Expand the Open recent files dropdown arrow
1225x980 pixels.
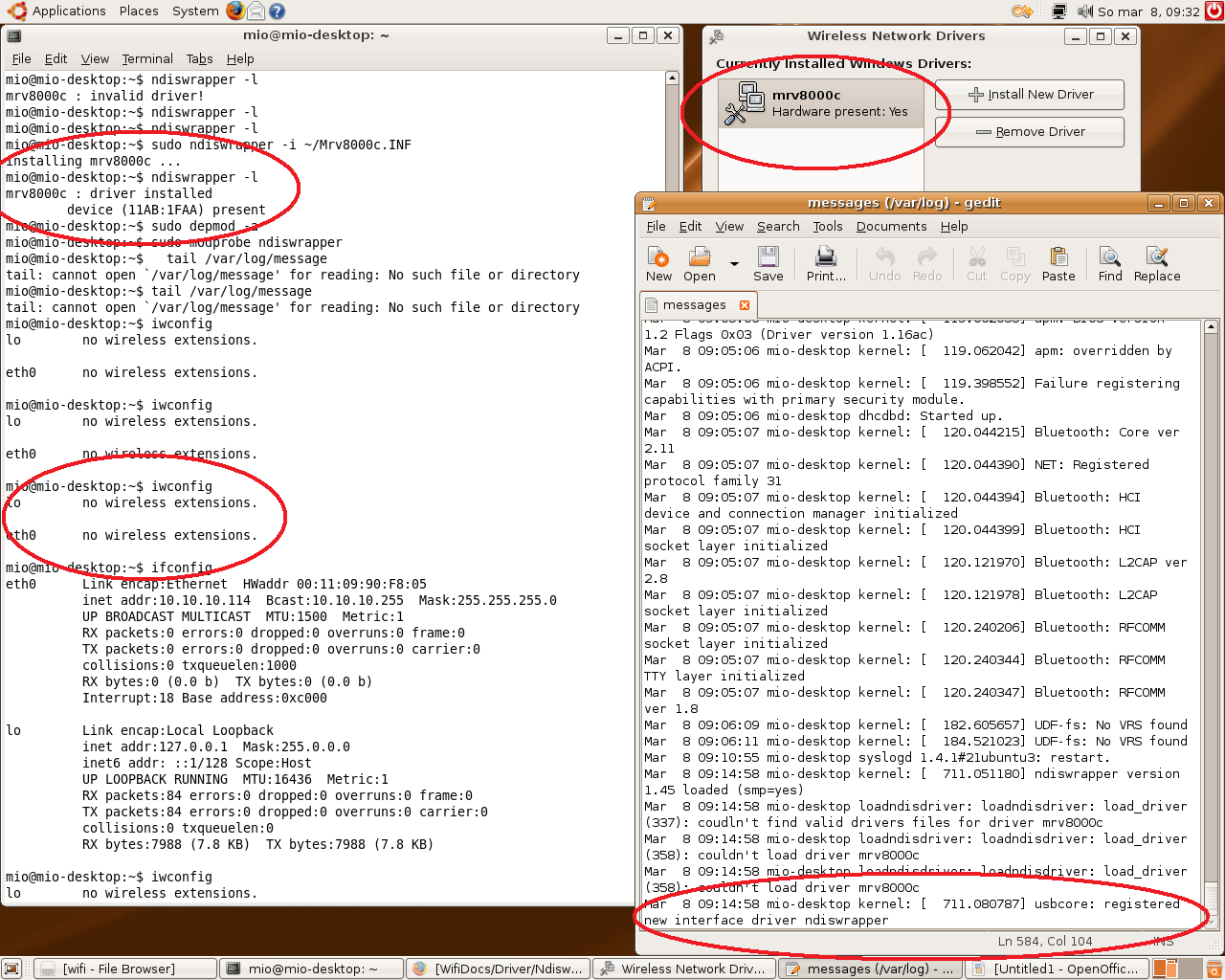pyautogui.click(x=734, y=264)
